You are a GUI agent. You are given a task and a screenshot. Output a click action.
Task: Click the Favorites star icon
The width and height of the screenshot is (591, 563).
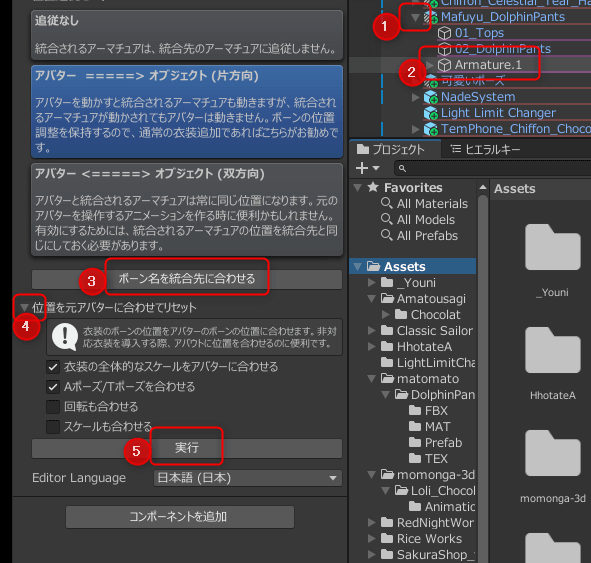coord(373,187)
